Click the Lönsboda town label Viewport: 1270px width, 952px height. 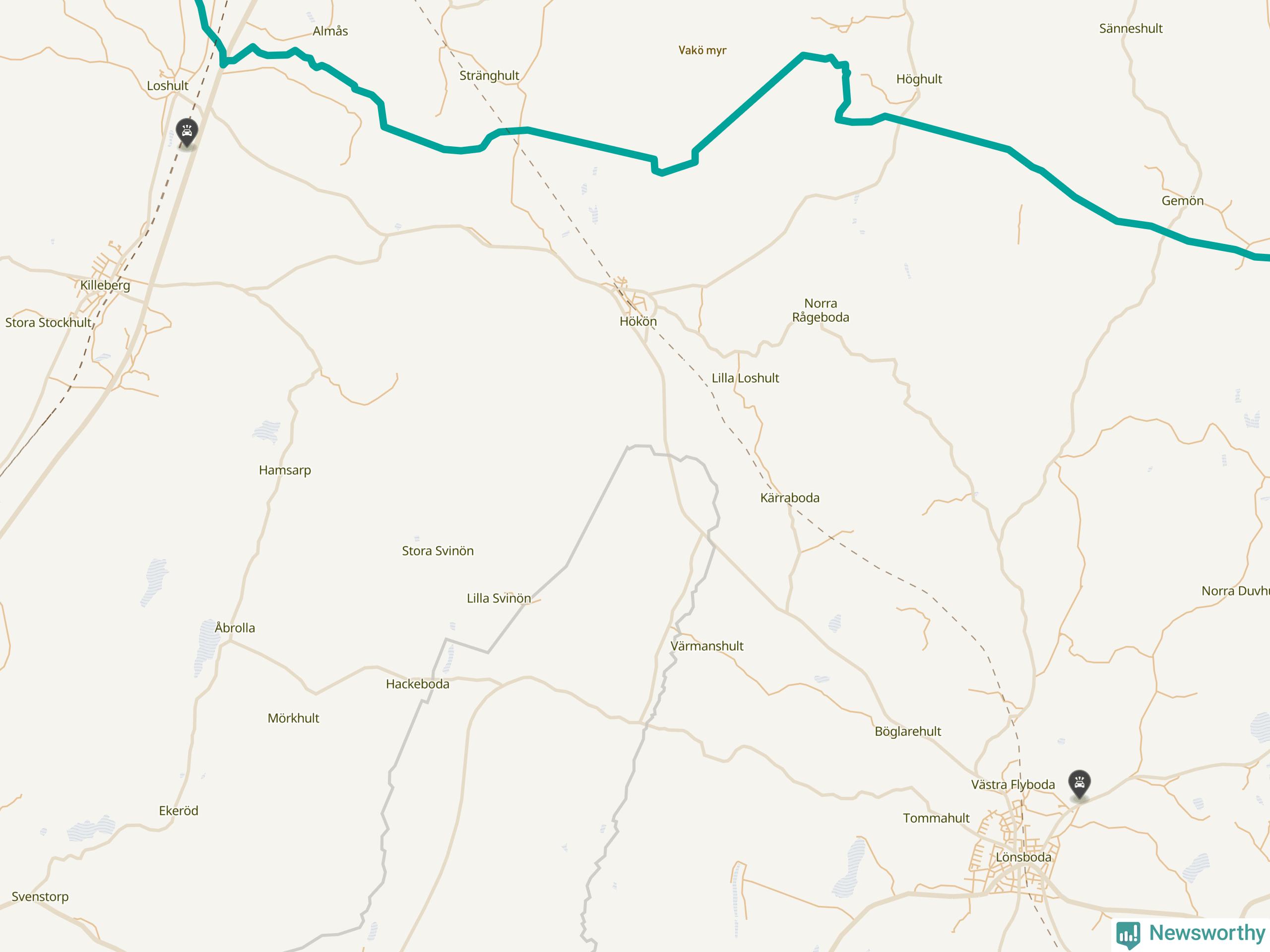pos(1024,857)
